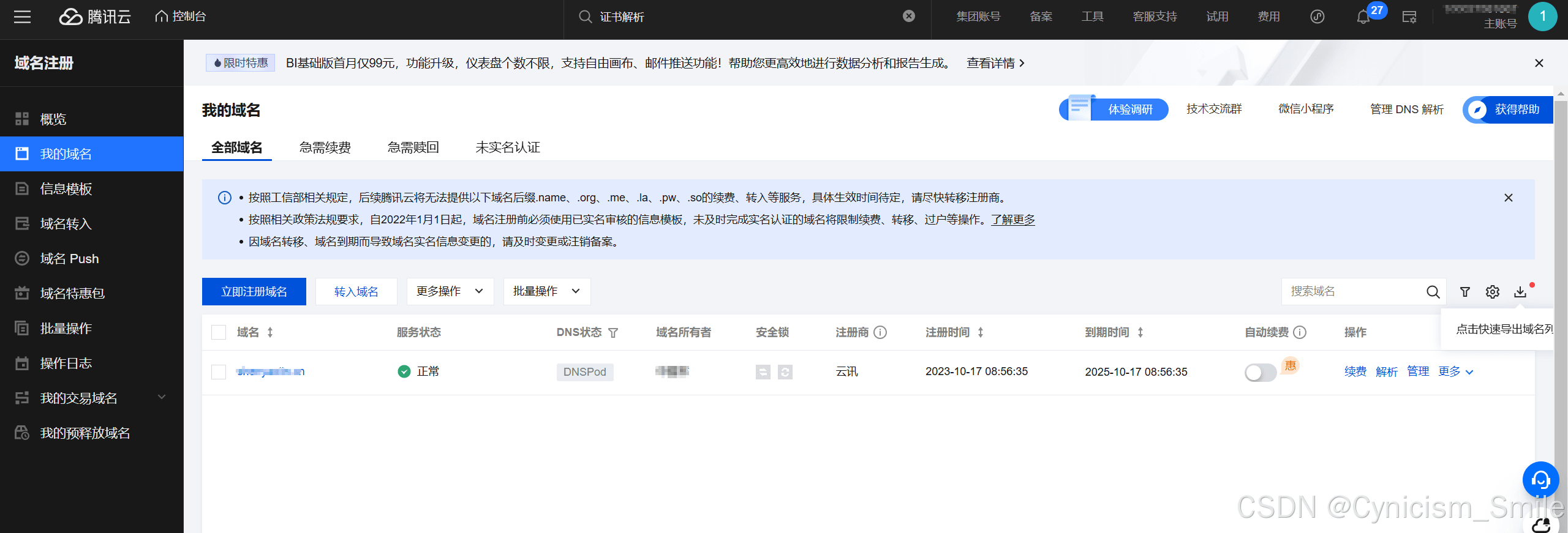Open the 集团账号 menu
1568x533 pixels.
point(978,17)
